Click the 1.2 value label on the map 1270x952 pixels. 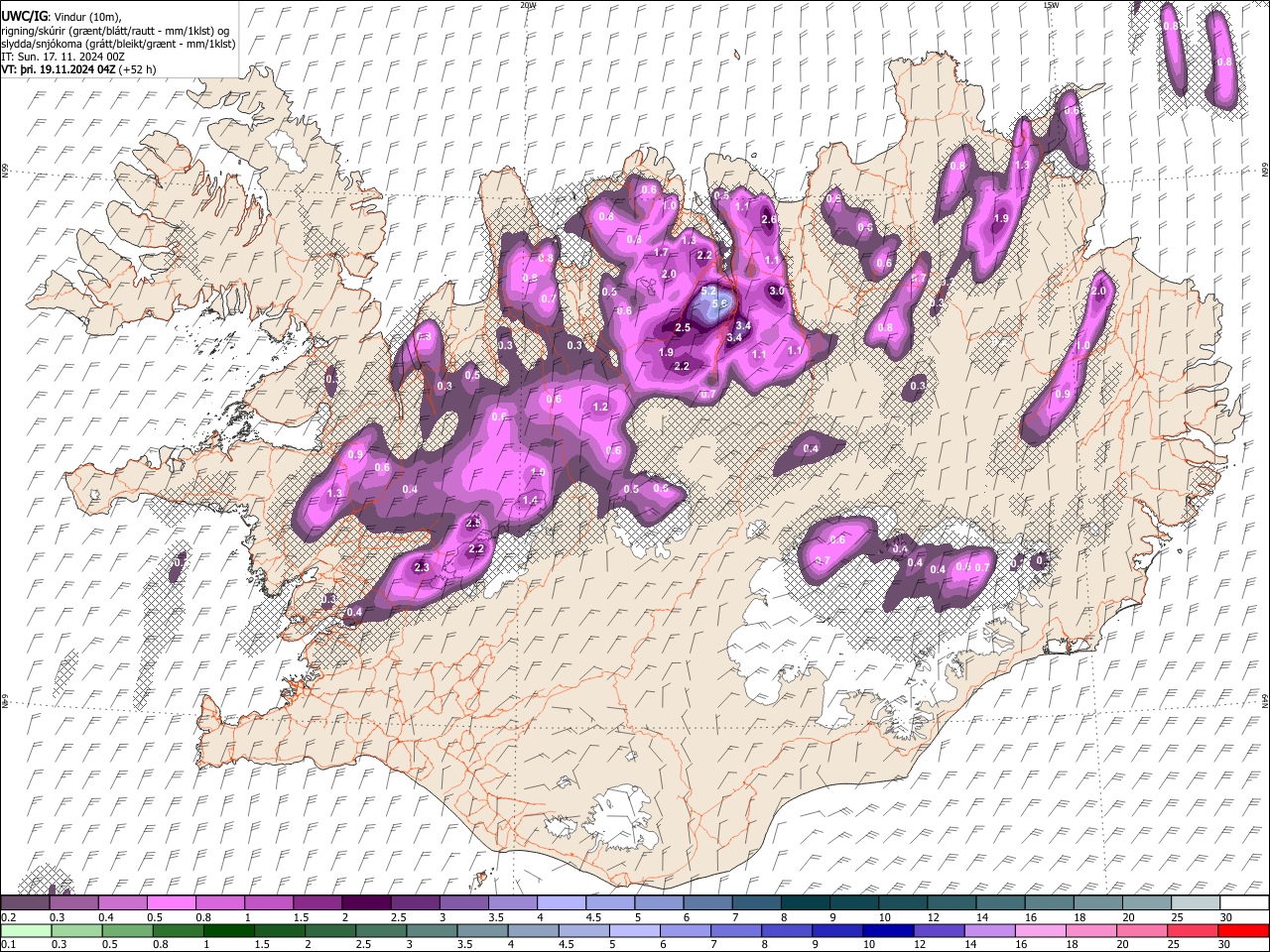[600, 407]
